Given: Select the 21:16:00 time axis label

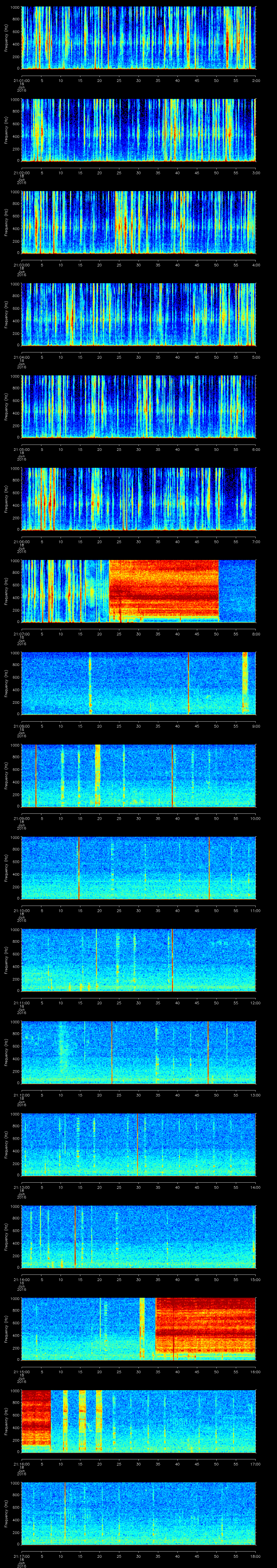Looking at the screenshot, I should (x=21, y=1463).
